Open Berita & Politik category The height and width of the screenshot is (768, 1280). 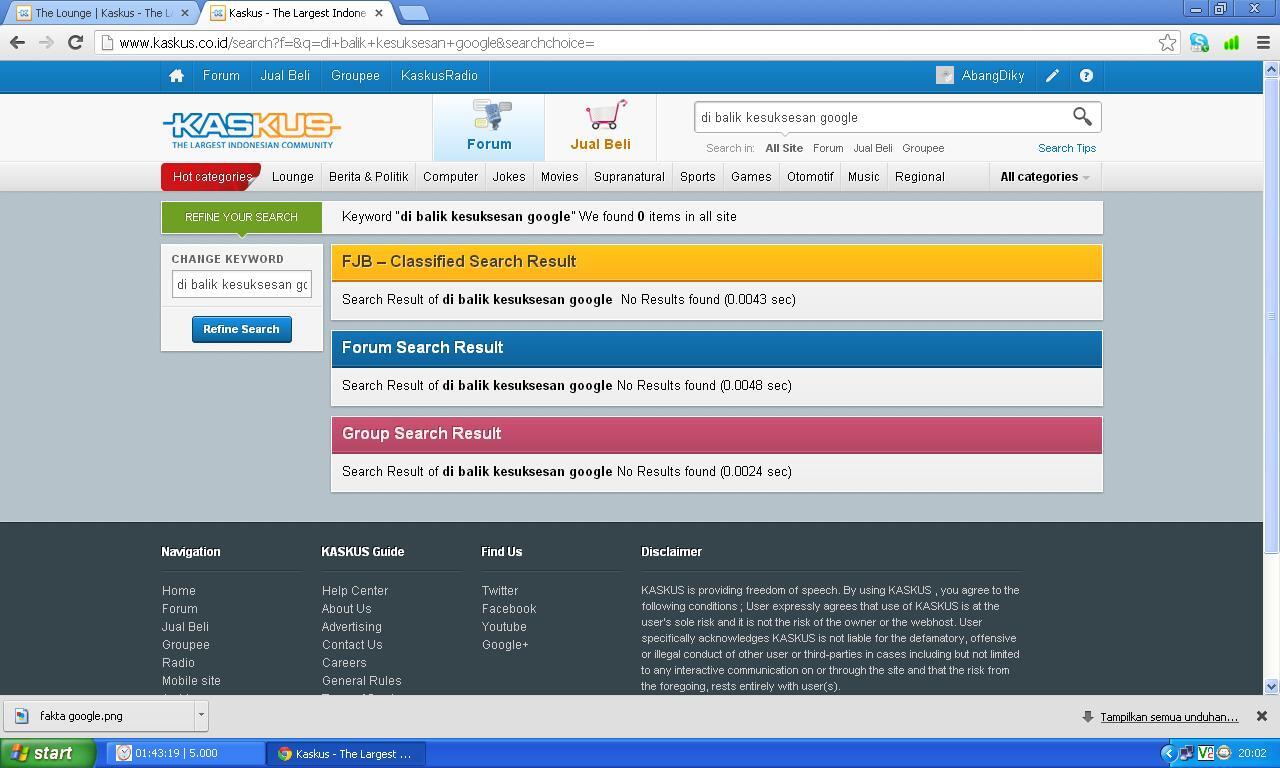[x=368, y=177]
